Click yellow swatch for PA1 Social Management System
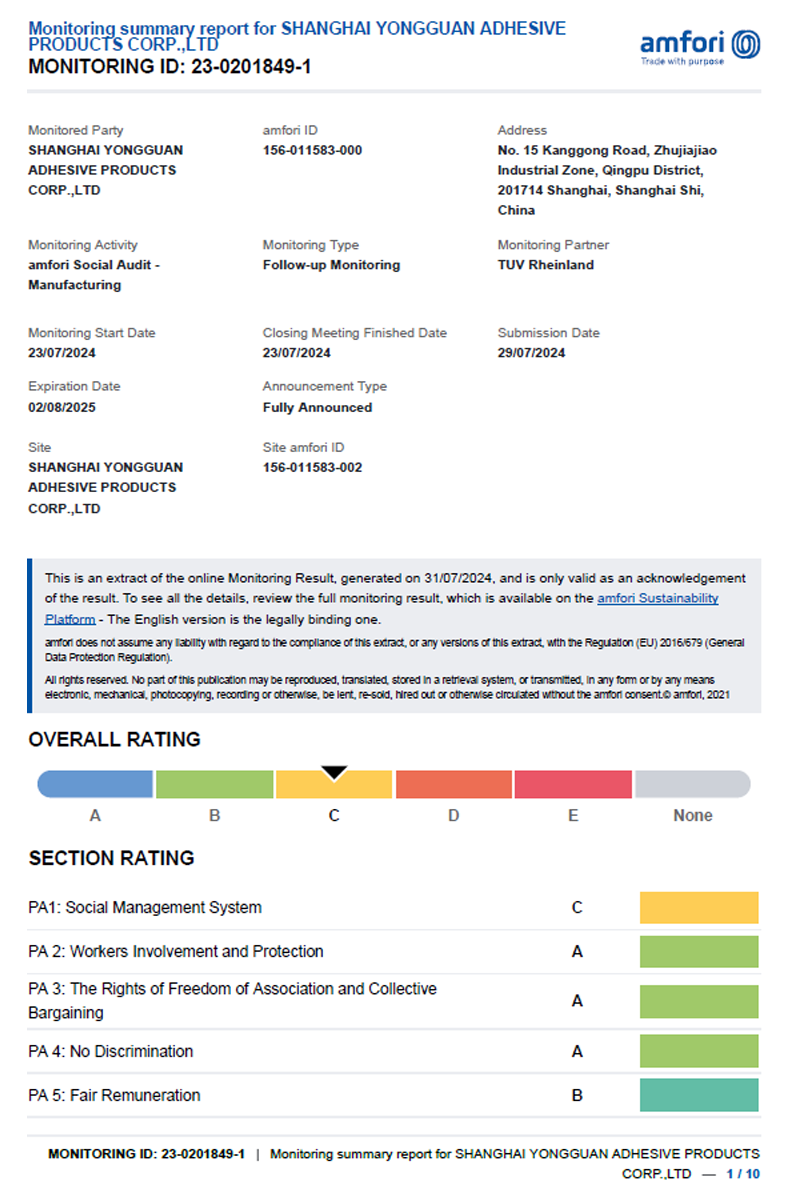 coord(699,908)
